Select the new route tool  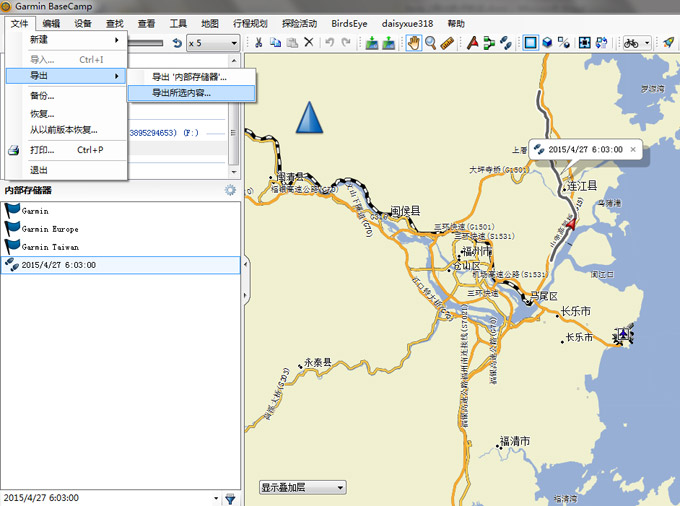click(x=489, y=42)
